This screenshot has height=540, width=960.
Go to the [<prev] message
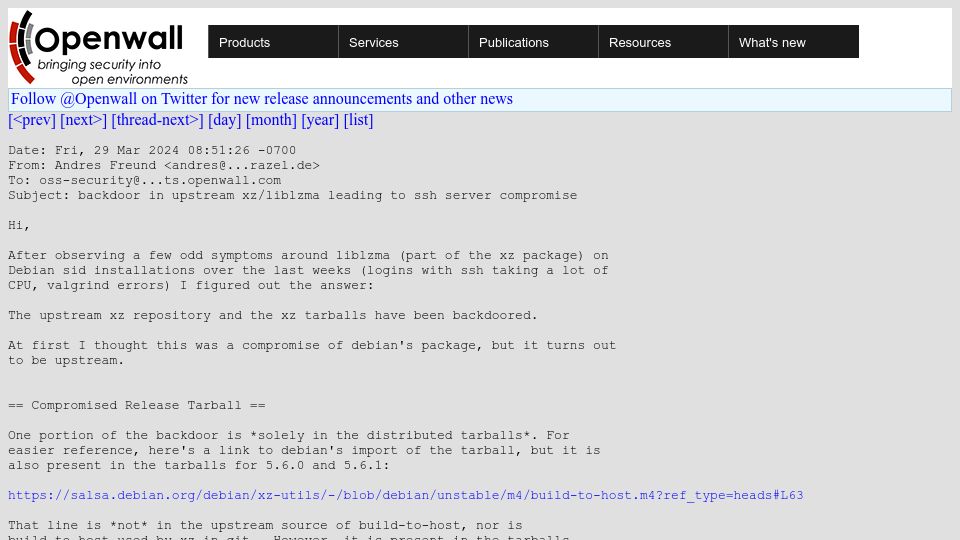tap(32, 120)
